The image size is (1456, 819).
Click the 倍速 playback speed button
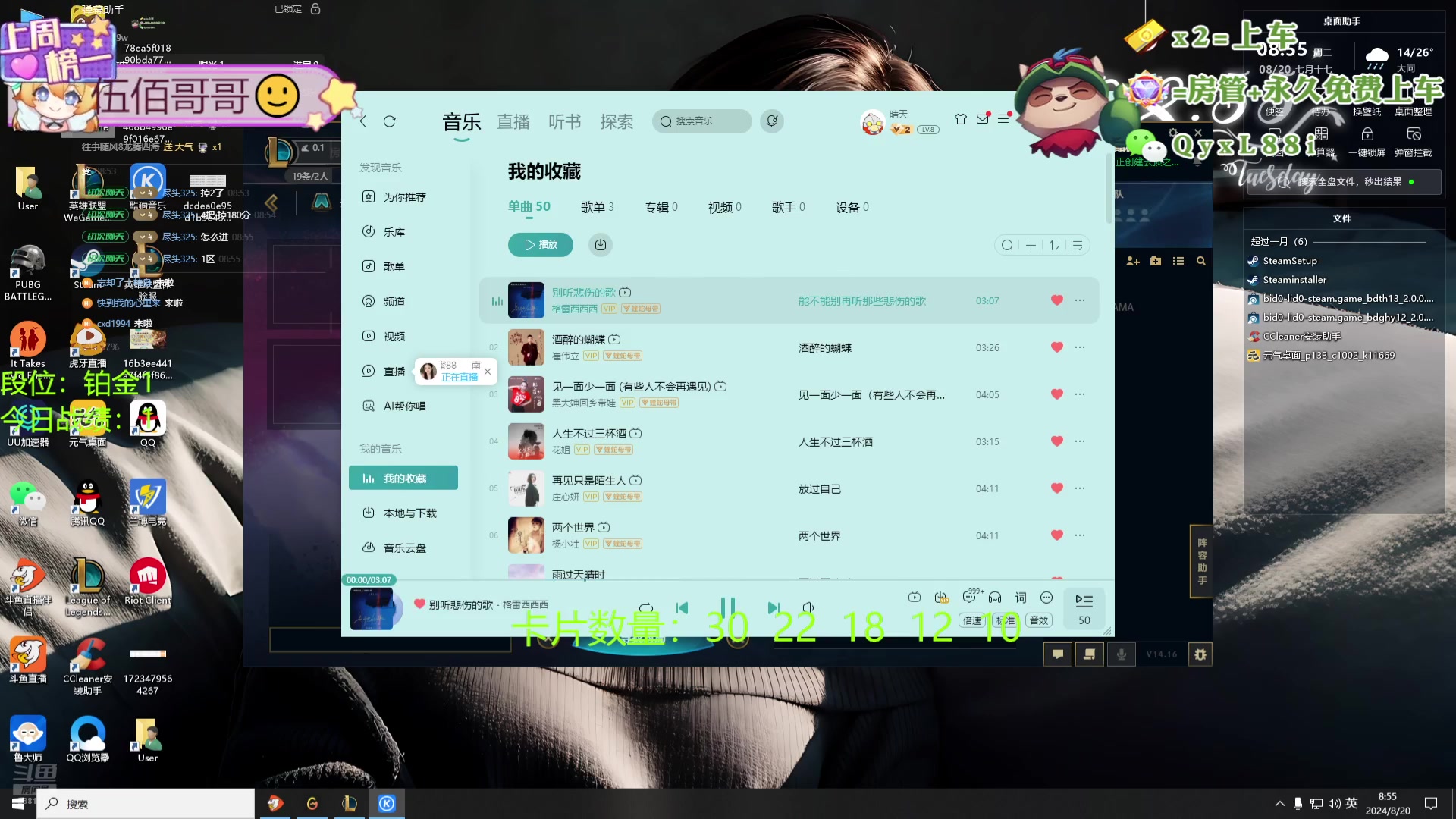coord(972,620)
